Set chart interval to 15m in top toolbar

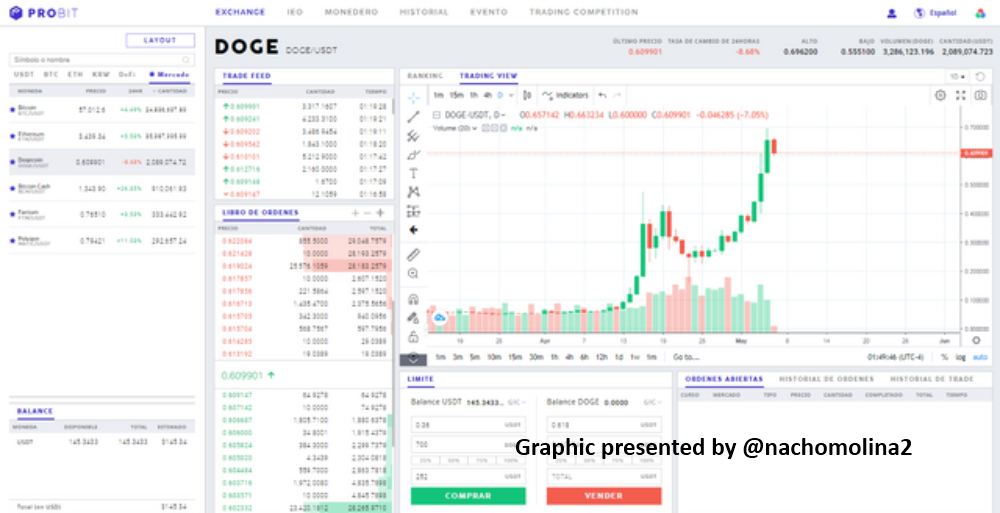pos(456,95)
